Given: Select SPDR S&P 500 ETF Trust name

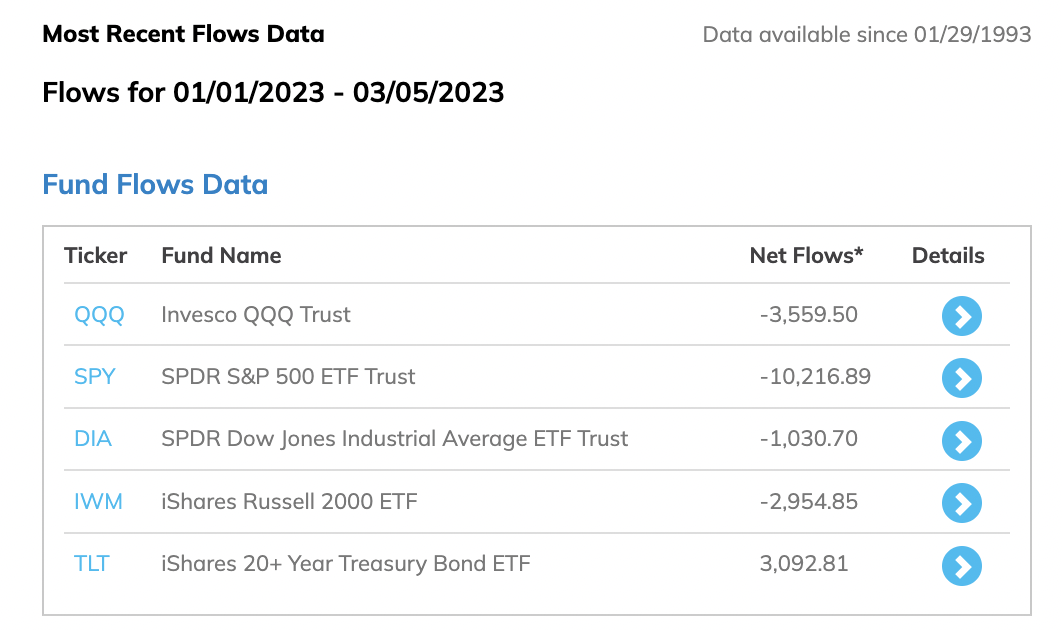Looking at the screenshot, I should pos(289,377).
